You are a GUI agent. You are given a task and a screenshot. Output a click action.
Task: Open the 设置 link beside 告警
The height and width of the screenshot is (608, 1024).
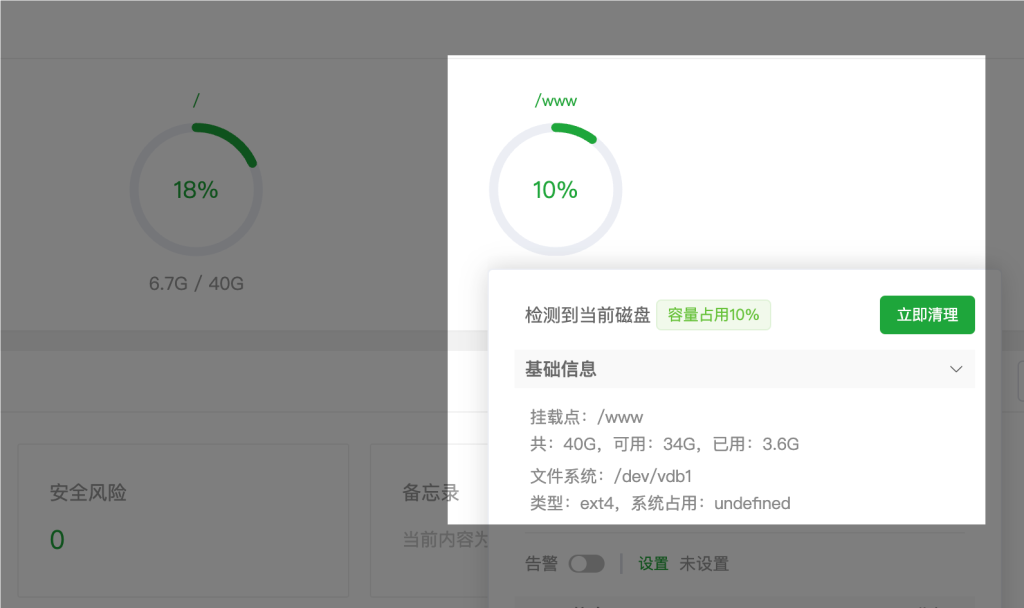click(x=653, y=564)
